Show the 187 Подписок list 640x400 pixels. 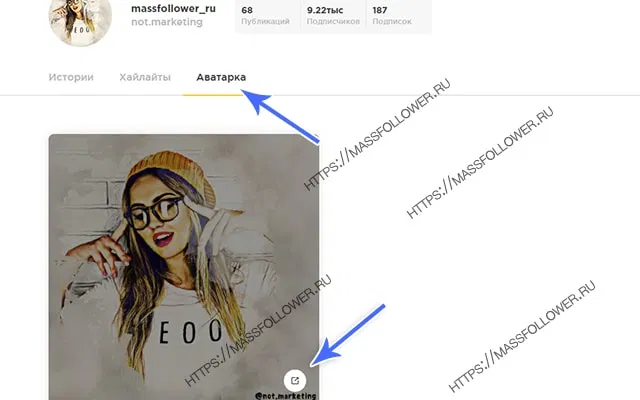392,16
